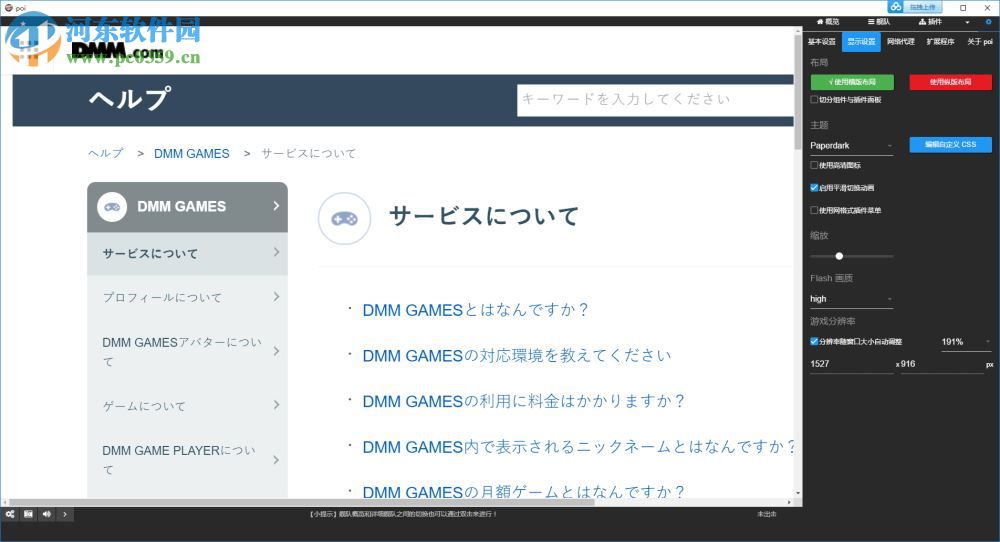Open the nickname question link
This screenshot has width=1000, height=542.
[578, 447]
